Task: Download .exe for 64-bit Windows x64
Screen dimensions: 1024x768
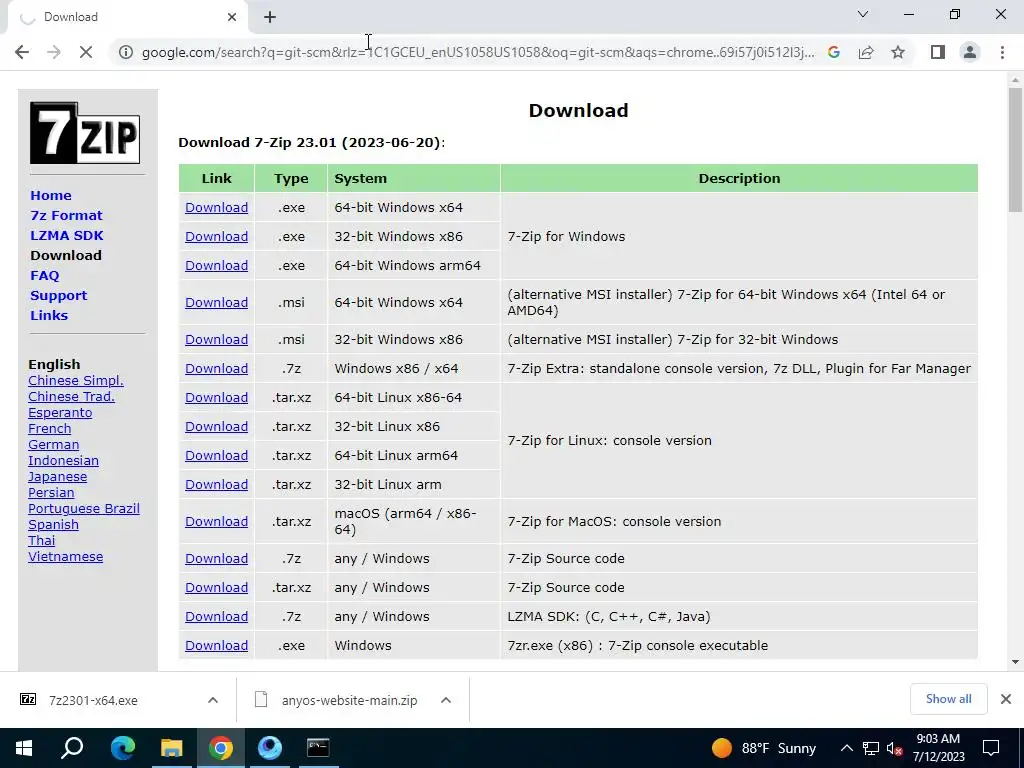Action: [x=216, y=207]
